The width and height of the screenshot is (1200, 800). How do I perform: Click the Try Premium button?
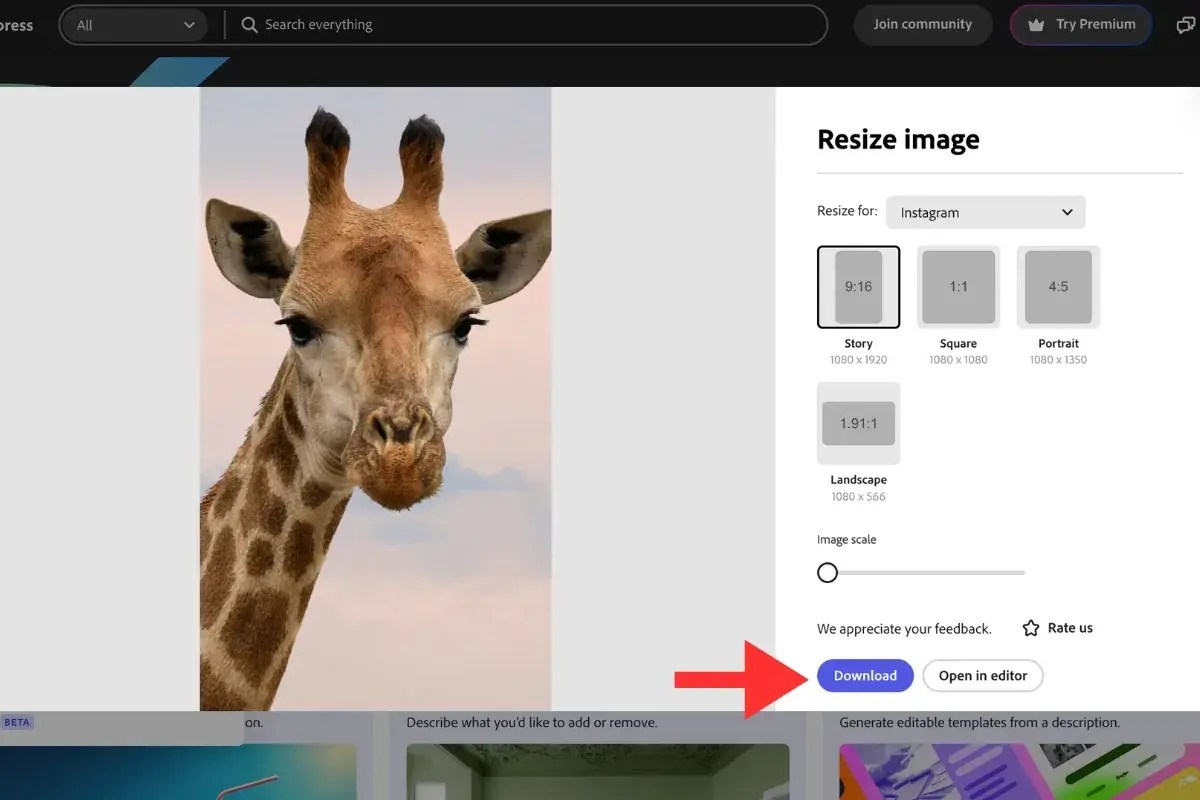(1080, 24)
